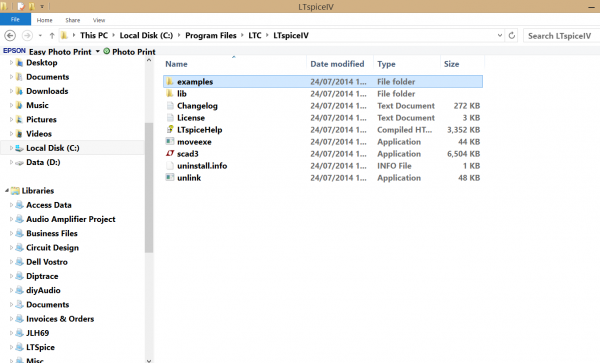Click the Local Disk (C:) drive icon
600x363 pixels.
pos(19,148)
